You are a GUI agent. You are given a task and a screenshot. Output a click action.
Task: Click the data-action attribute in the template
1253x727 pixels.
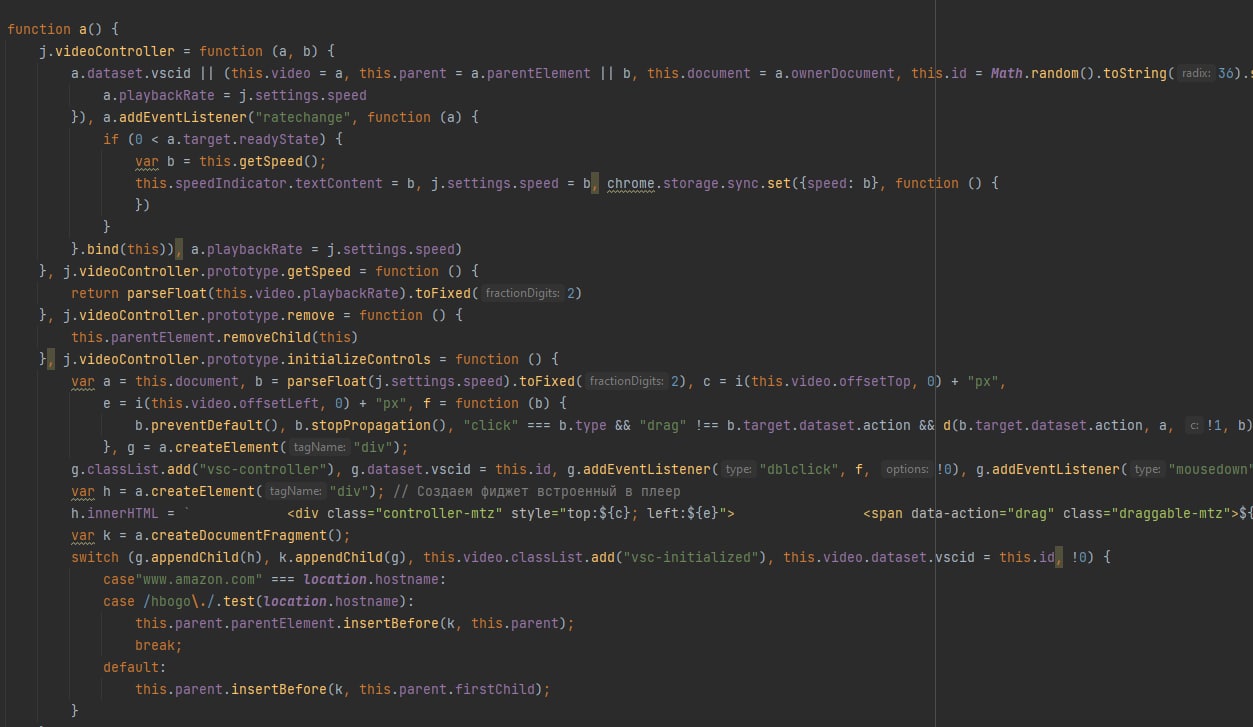[x=955, y=513]
